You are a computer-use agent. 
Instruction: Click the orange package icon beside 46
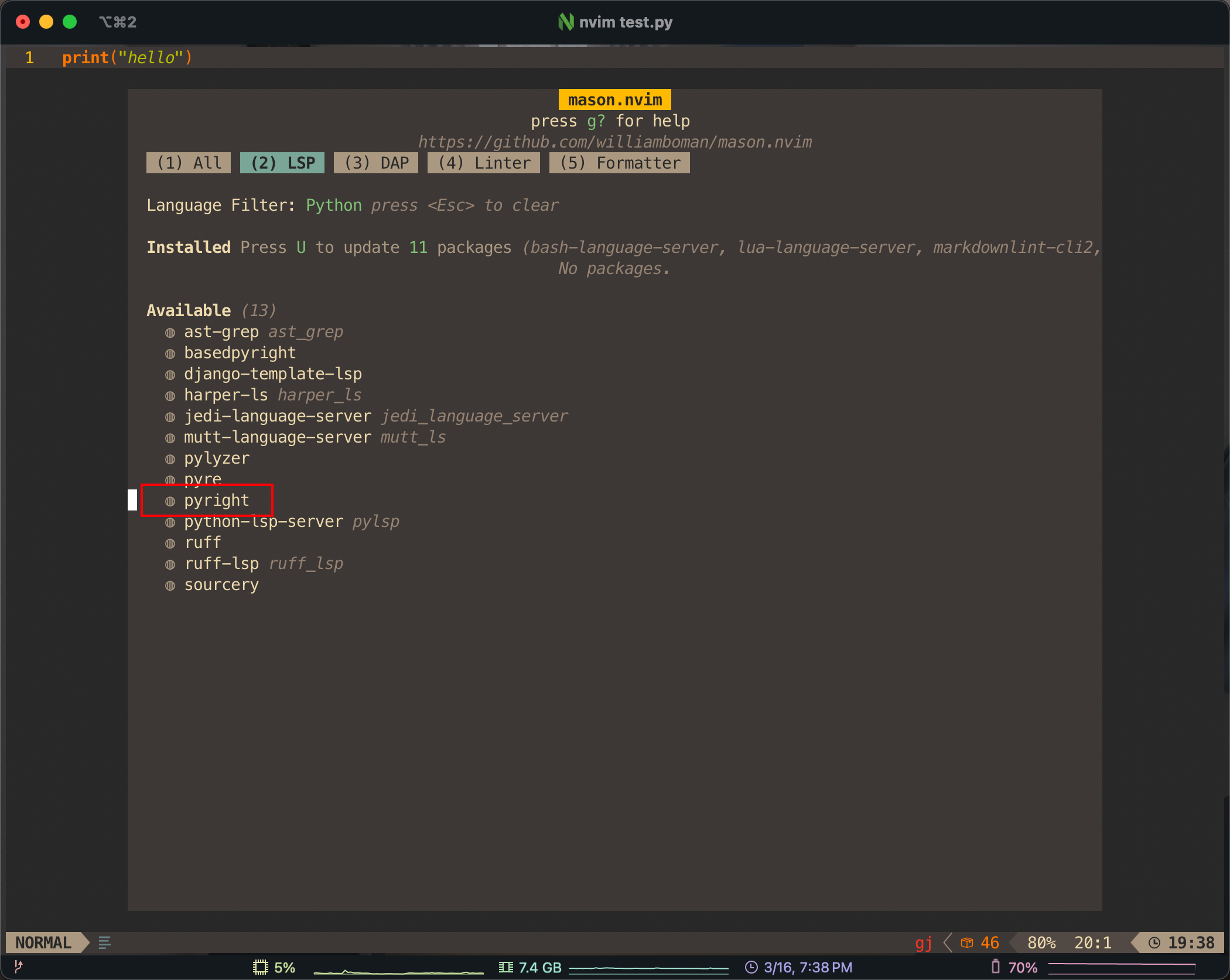967,943
